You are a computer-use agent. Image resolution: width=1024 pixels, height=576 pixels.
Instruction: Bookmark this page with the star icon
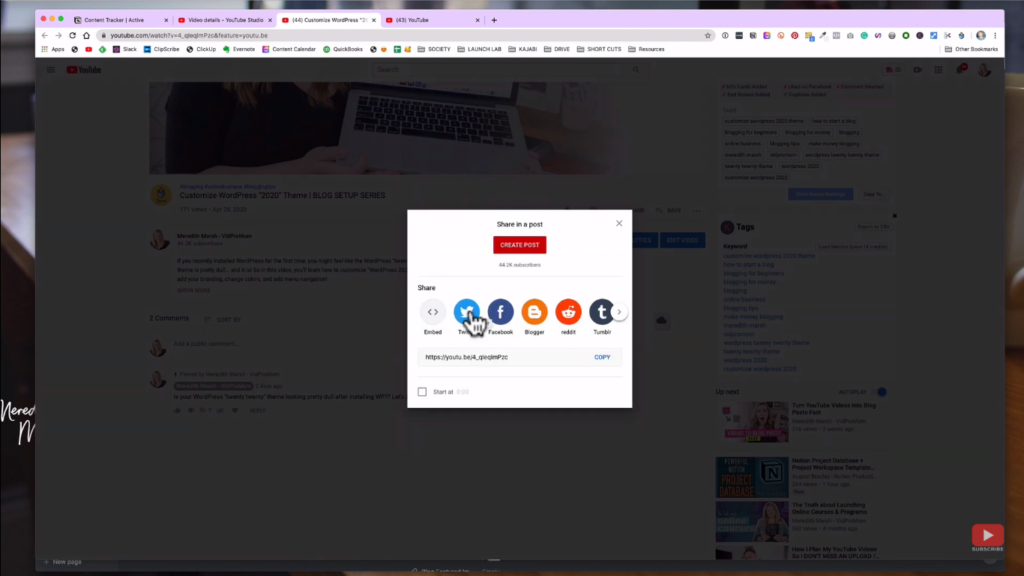(x=708, y=35)
